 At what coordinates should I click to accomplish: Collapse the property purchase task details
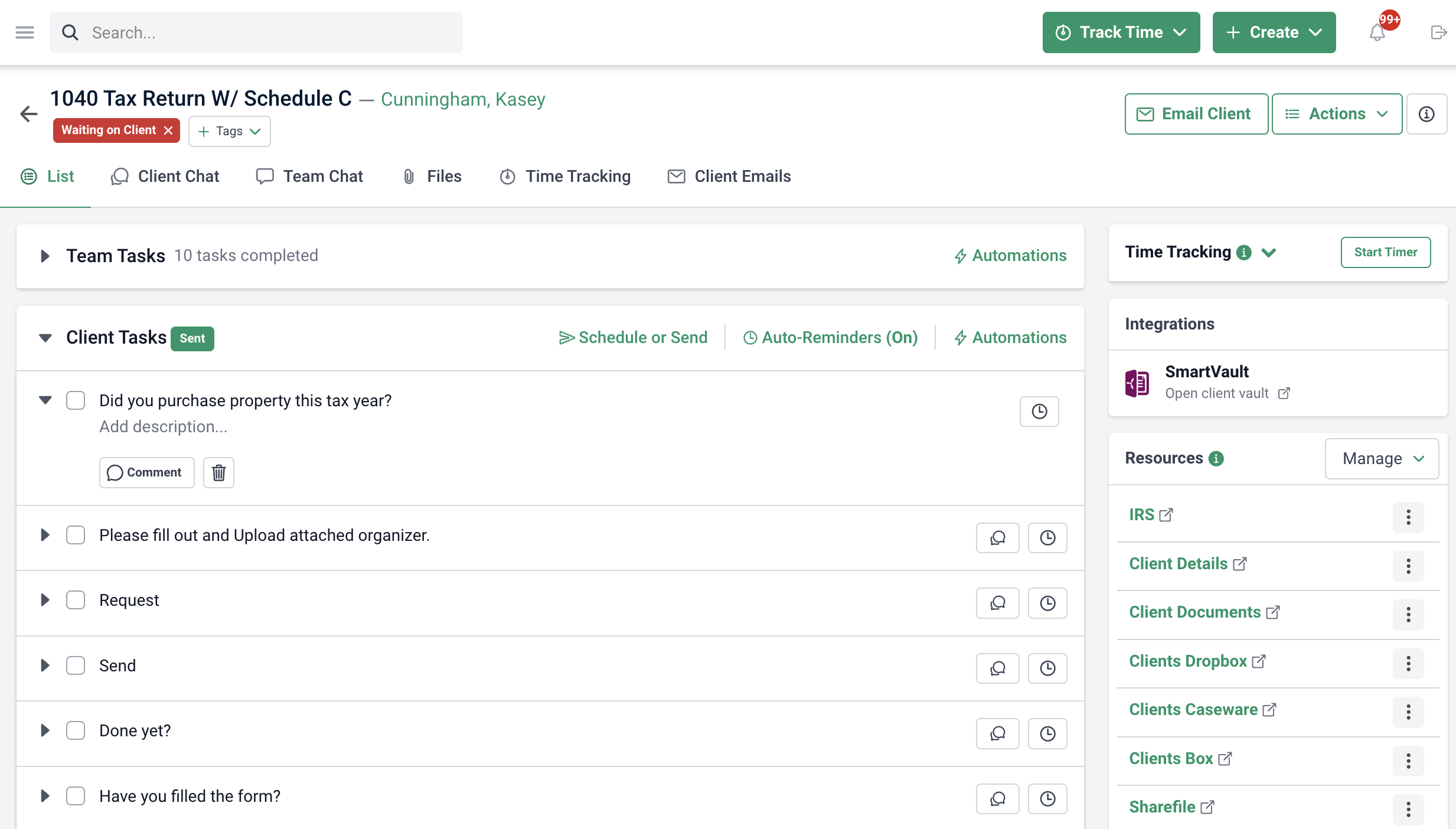(45, 400)
